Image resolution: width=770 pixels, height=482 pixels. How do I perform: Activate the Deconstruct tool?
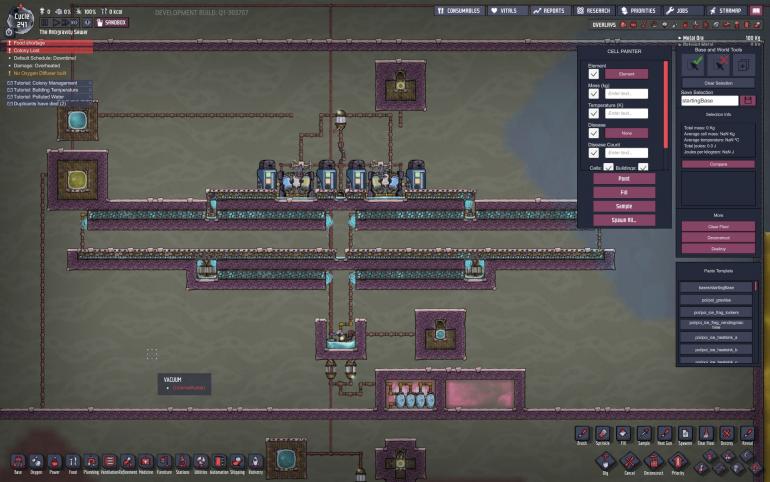(x=654, y=463)
